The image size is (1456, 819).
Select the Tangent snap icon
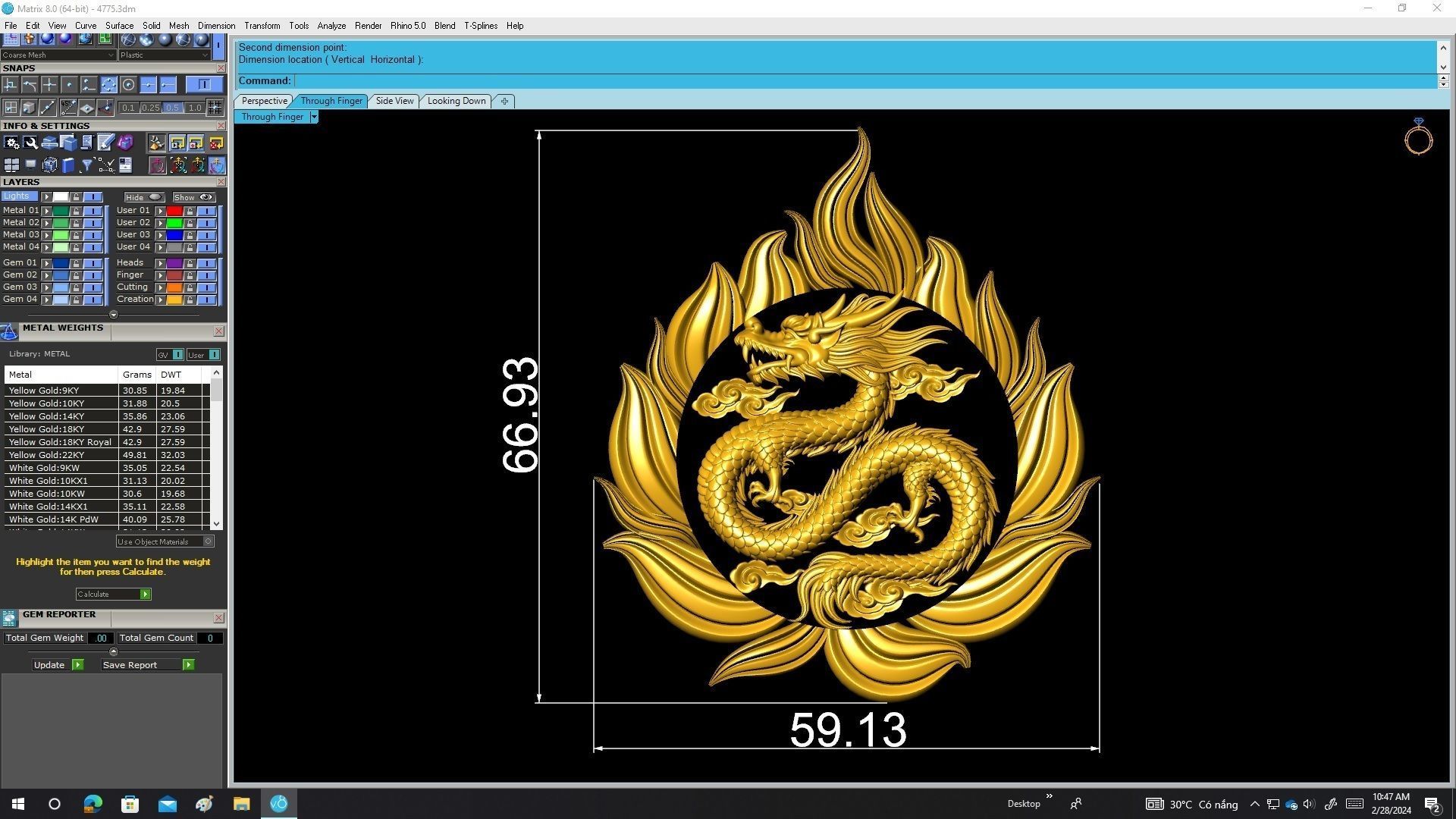tap(30, 85)
